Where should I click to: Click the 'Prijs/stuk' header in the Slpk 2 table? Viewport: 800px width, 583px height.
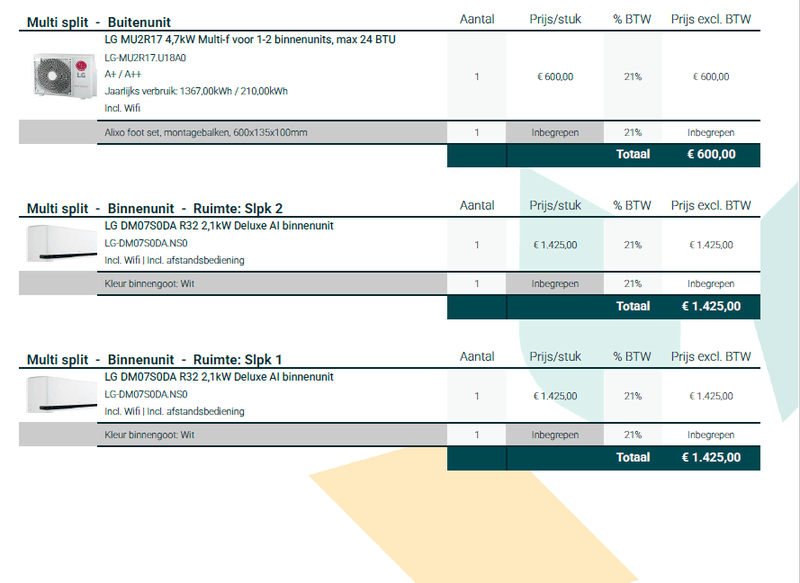tap(555, 206)
